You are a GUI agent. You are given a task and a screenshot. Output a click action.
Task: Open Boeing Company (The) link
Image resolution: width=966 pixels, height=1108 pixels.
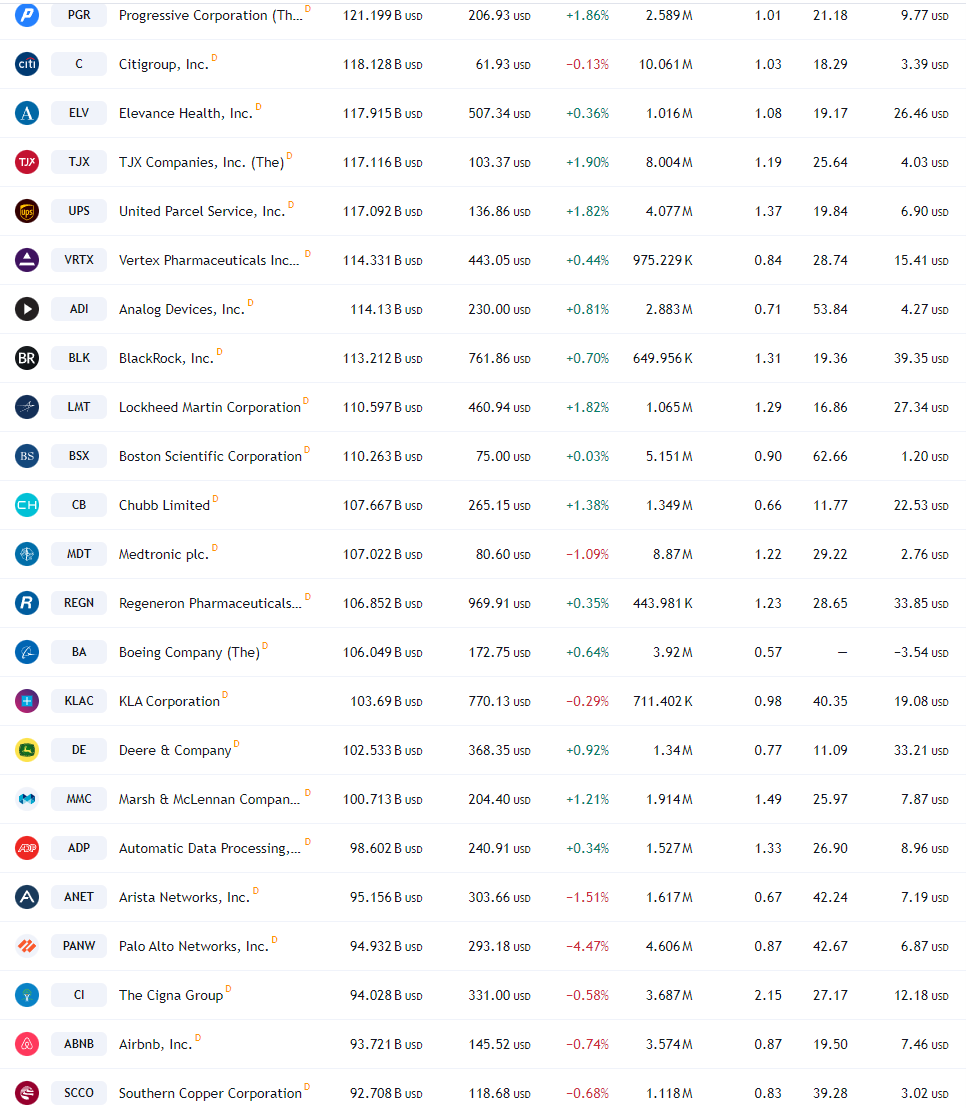coord(189,652)
